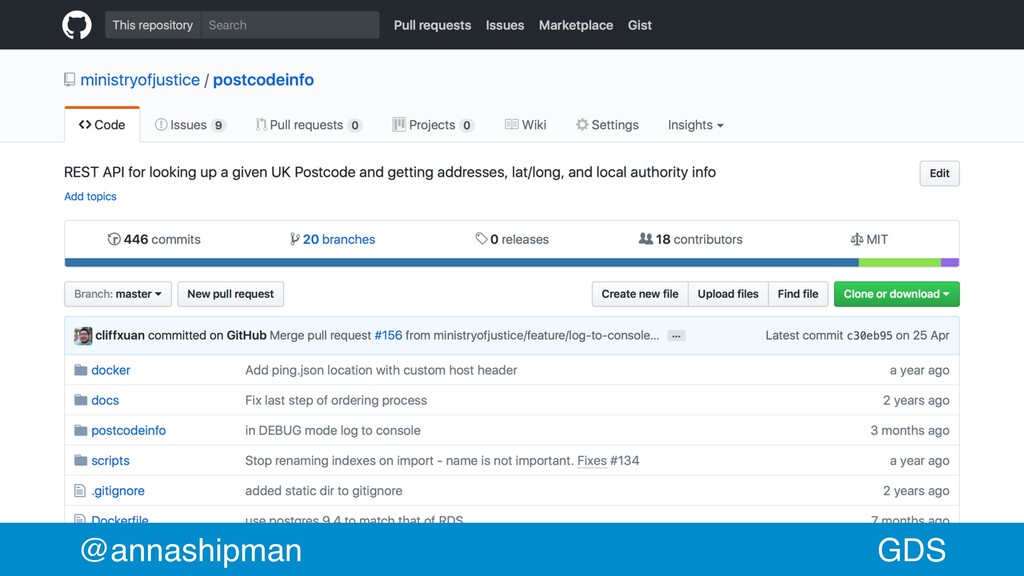Click the Projects board icon
This screenshot has width=1024, height=576.
(x=398, y=124)
